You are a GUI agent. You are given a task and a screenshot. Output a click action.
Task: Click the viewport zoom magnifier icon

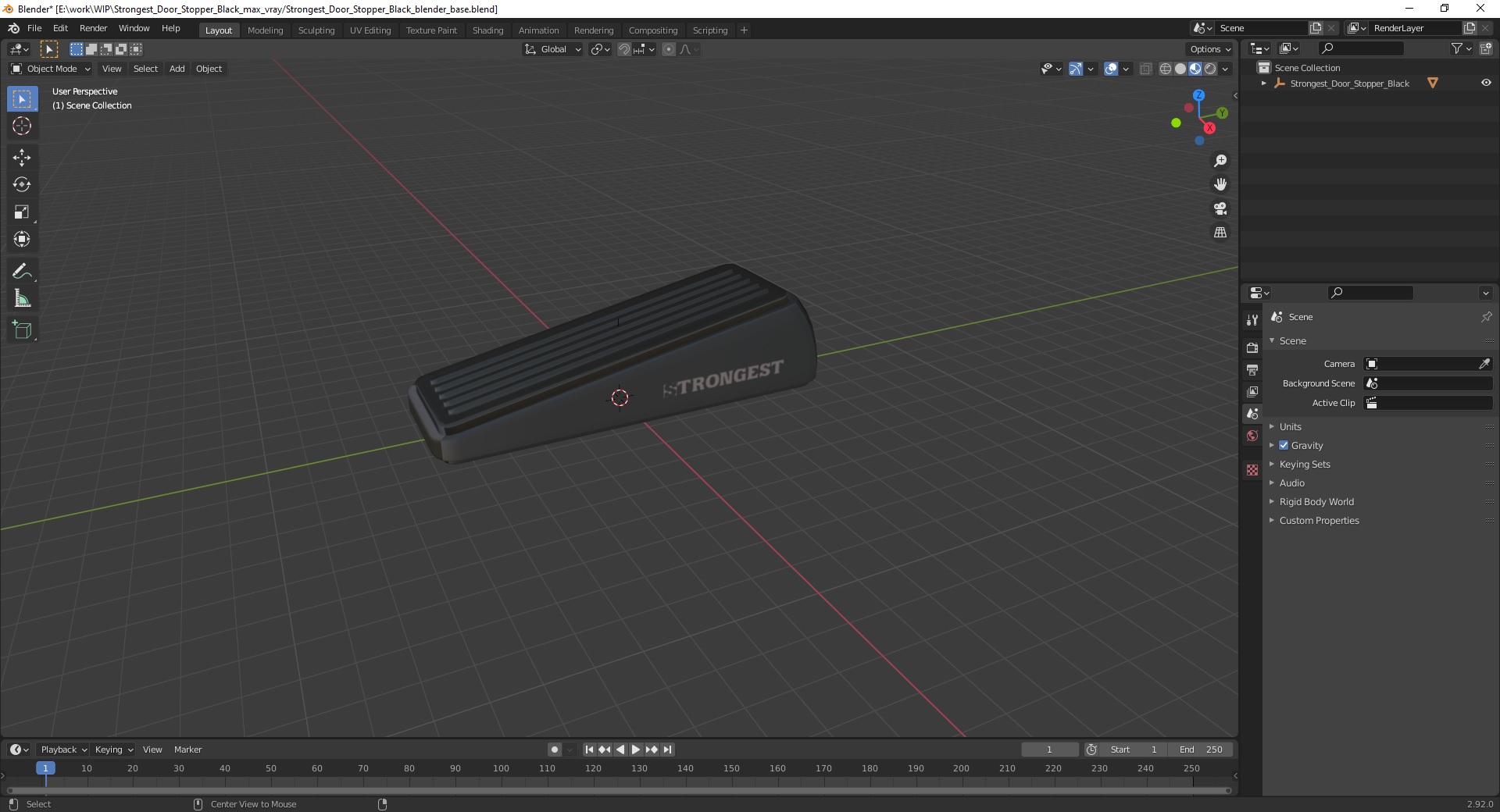point(1220,161)
